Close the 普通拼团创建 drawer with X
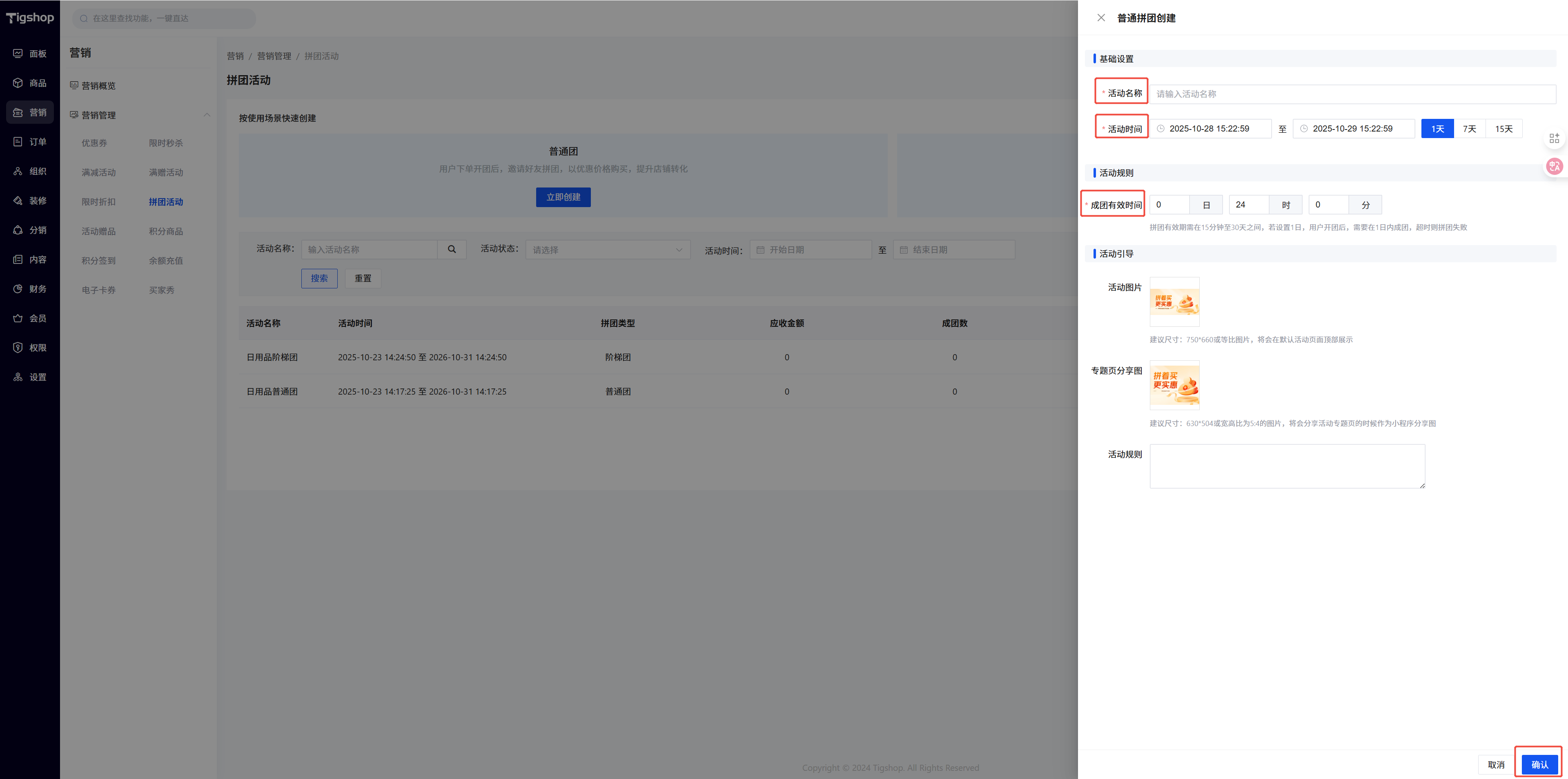Viewport: 1568px width, 779px height. (1100, 18)
